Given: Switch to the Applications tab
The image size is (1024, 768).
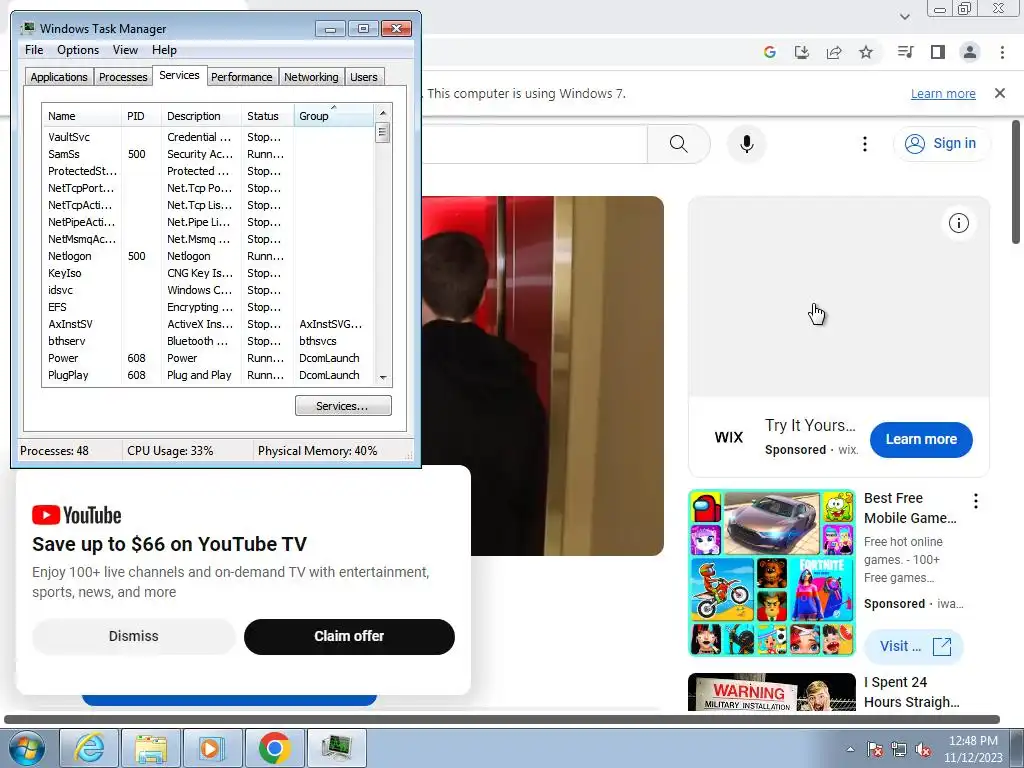Looking at the screenshot, I should [59, 77].
